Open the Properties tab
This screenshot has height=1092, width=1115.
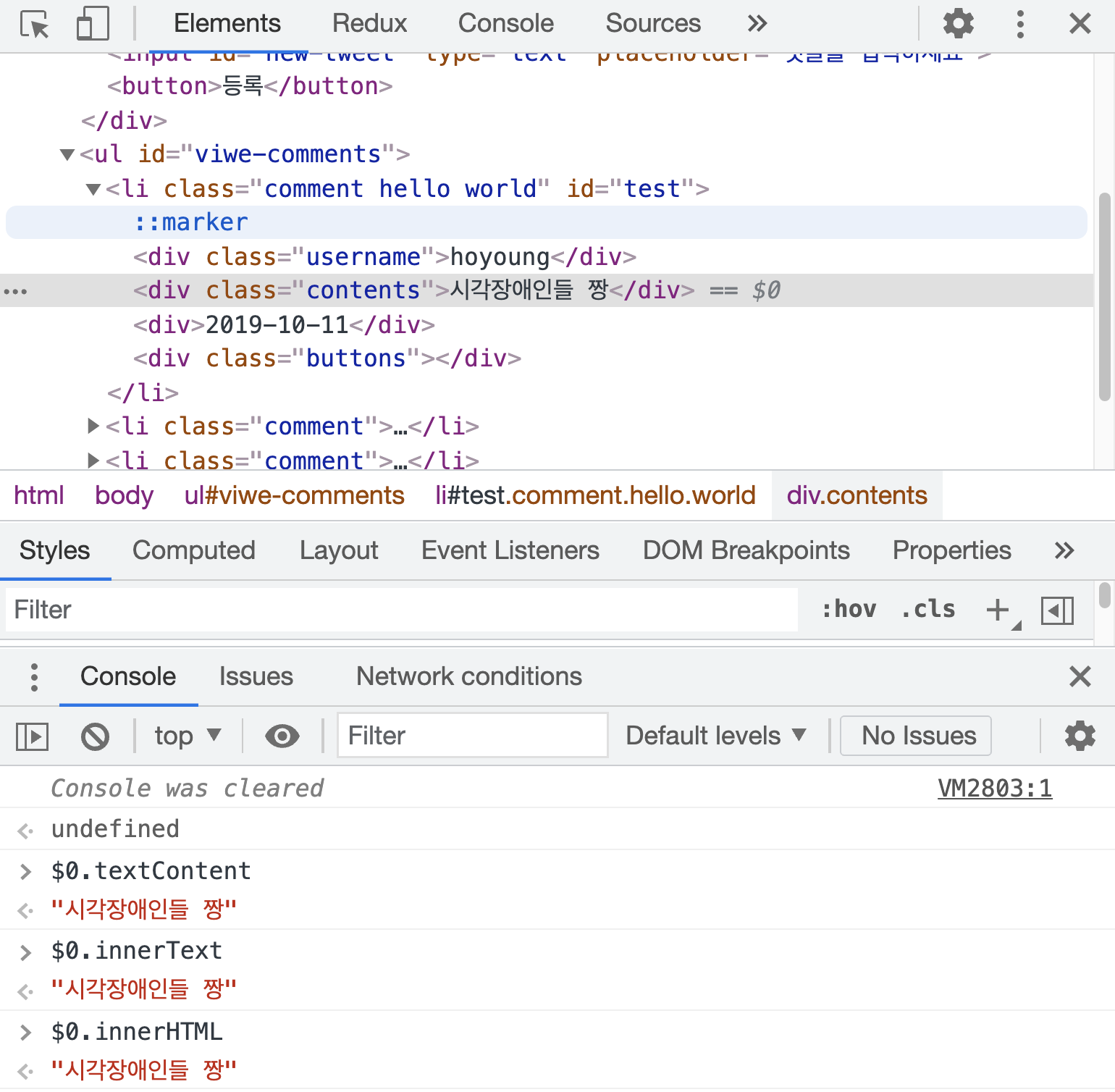pyautogui.click(x=951, y=550)
